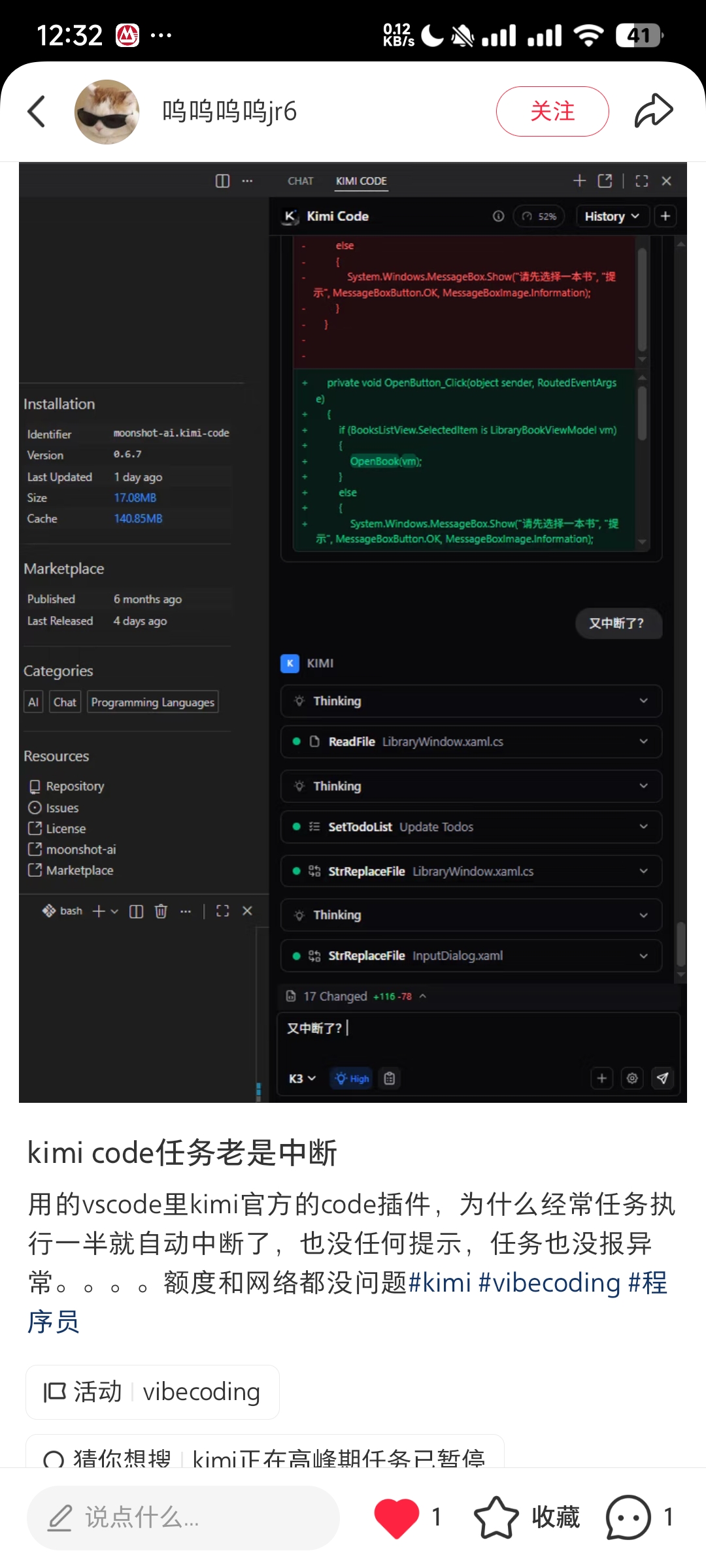Click the split editor icon in screenshot

(x=222, y=181)
